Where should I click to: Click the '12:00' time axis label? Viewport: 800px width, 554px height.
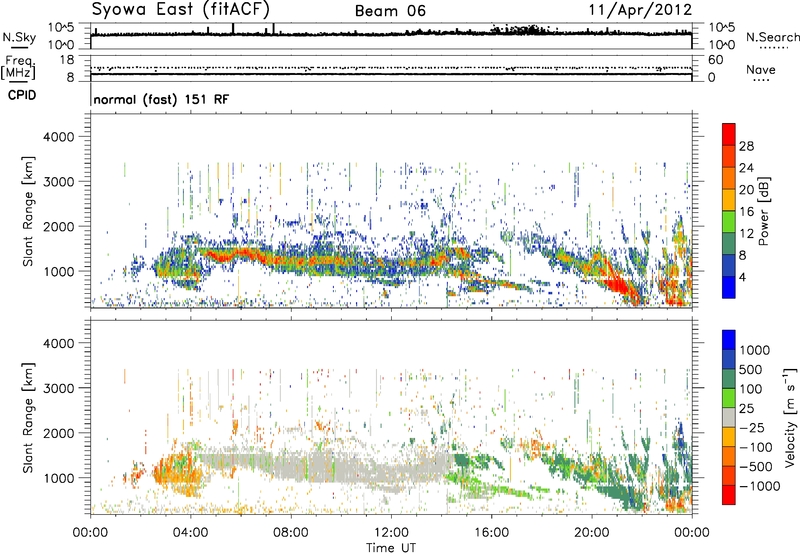[x=391, y=532]
